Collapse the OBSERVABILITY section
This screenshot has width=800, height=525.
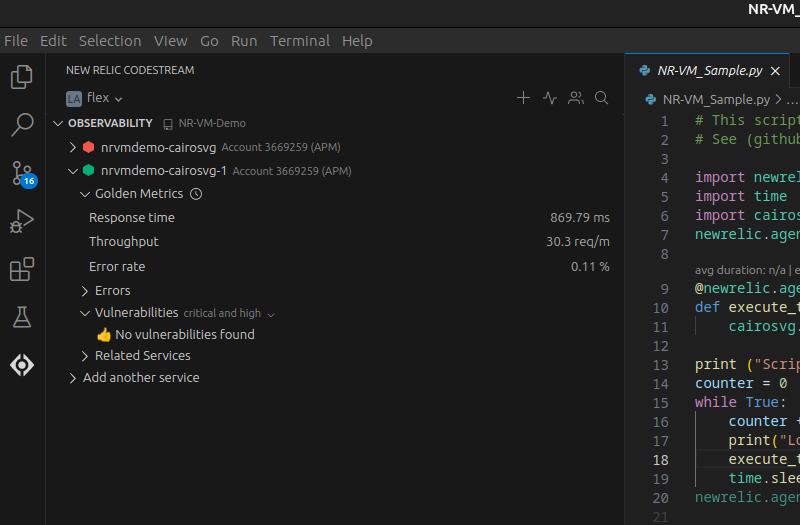[58, 123]
